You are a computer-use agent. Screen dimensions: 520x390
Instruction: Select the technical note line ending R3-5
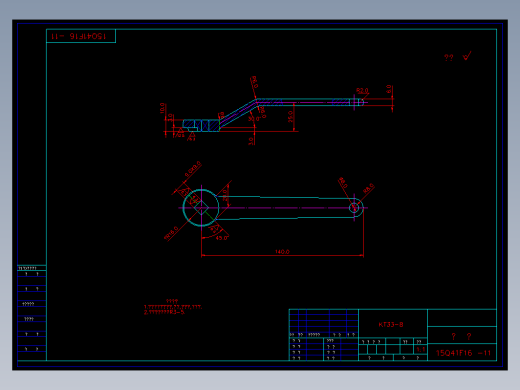coord(164,312)
